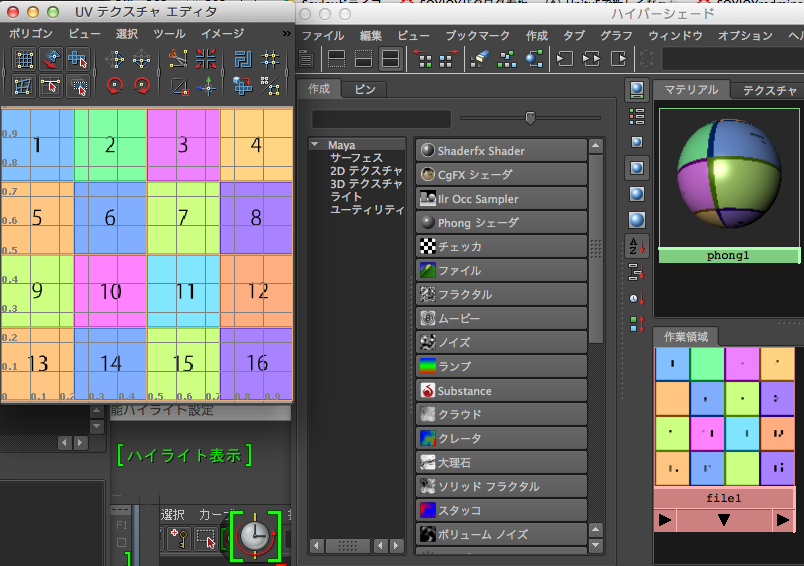
Task: Toggle show top and bottom tabs layout
Action: pyautogui.click(x=389, y=60)
